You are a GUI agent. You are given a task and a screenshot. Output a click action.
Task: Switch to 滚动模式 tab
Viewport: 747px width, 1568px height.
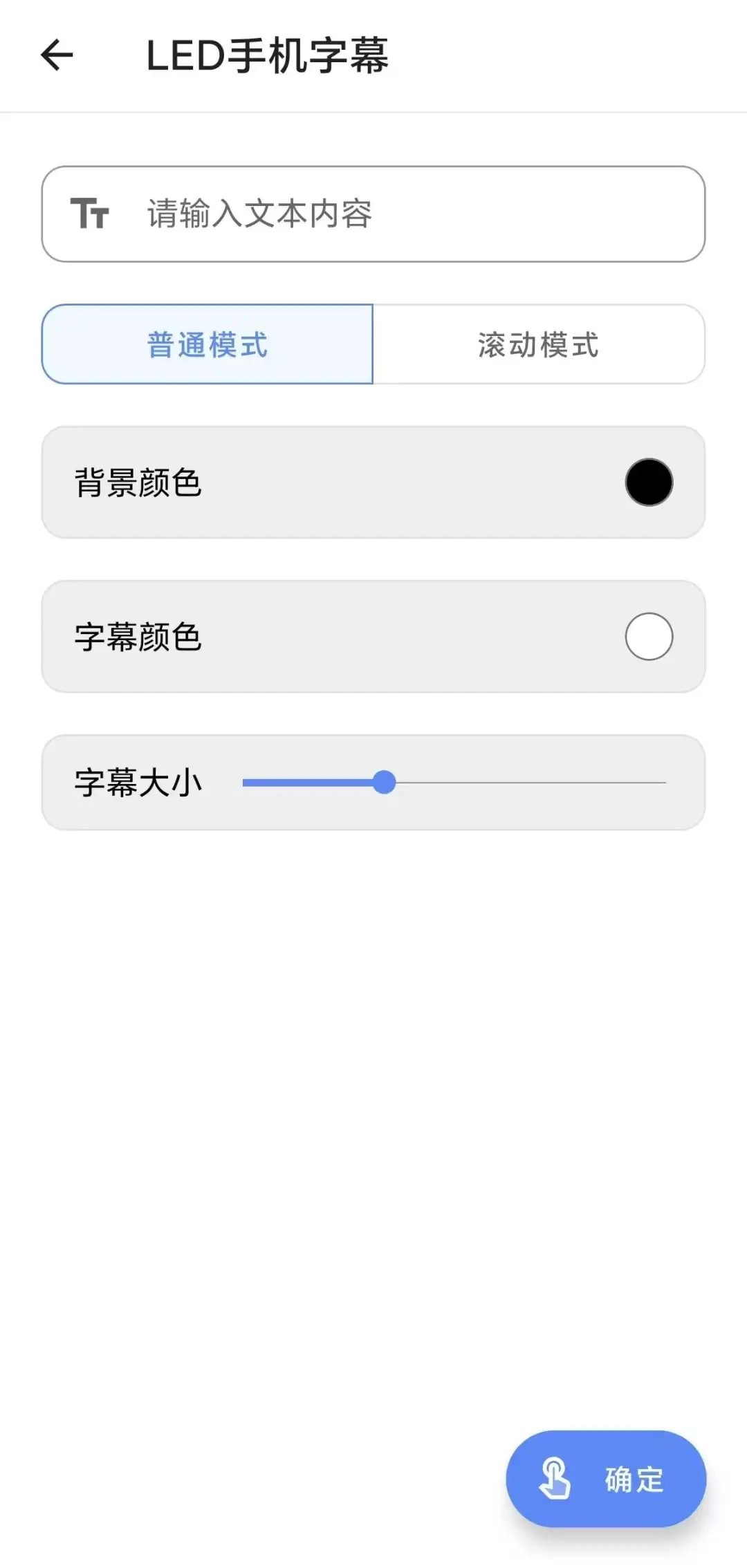538,344
